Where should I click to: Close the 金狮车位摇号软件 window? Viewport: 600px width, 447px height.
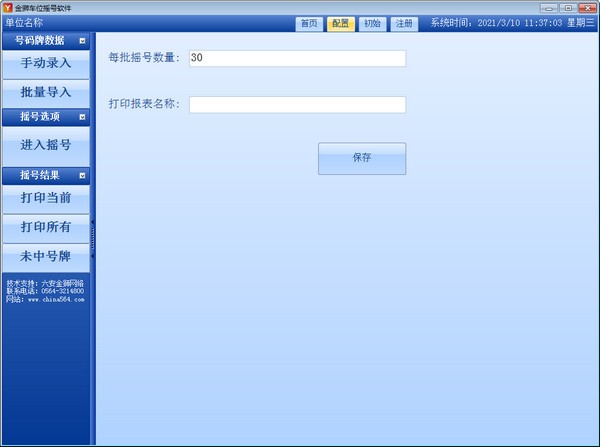[x=588, y=8]
